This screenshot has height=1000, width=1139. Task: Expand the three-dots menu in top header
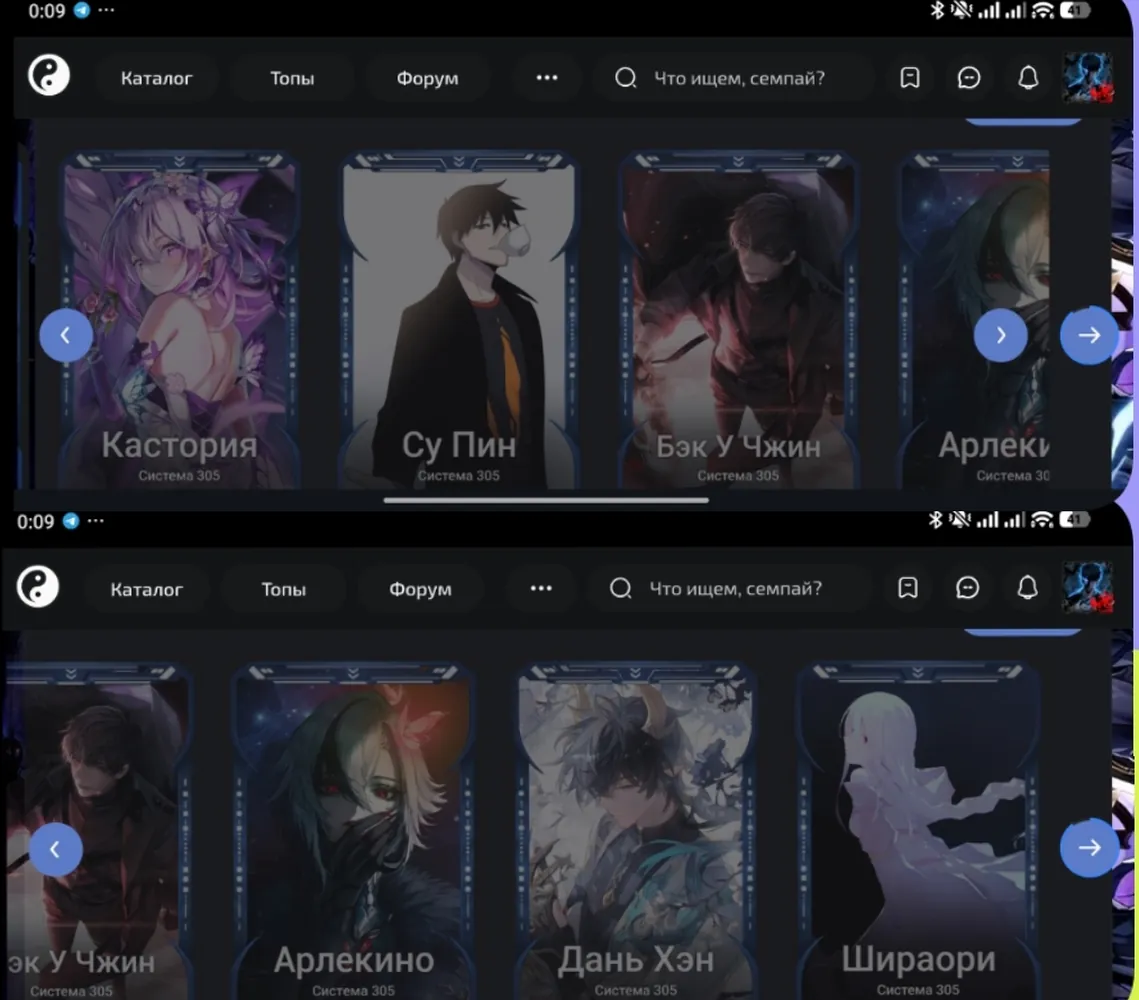(x=547, y=78)
